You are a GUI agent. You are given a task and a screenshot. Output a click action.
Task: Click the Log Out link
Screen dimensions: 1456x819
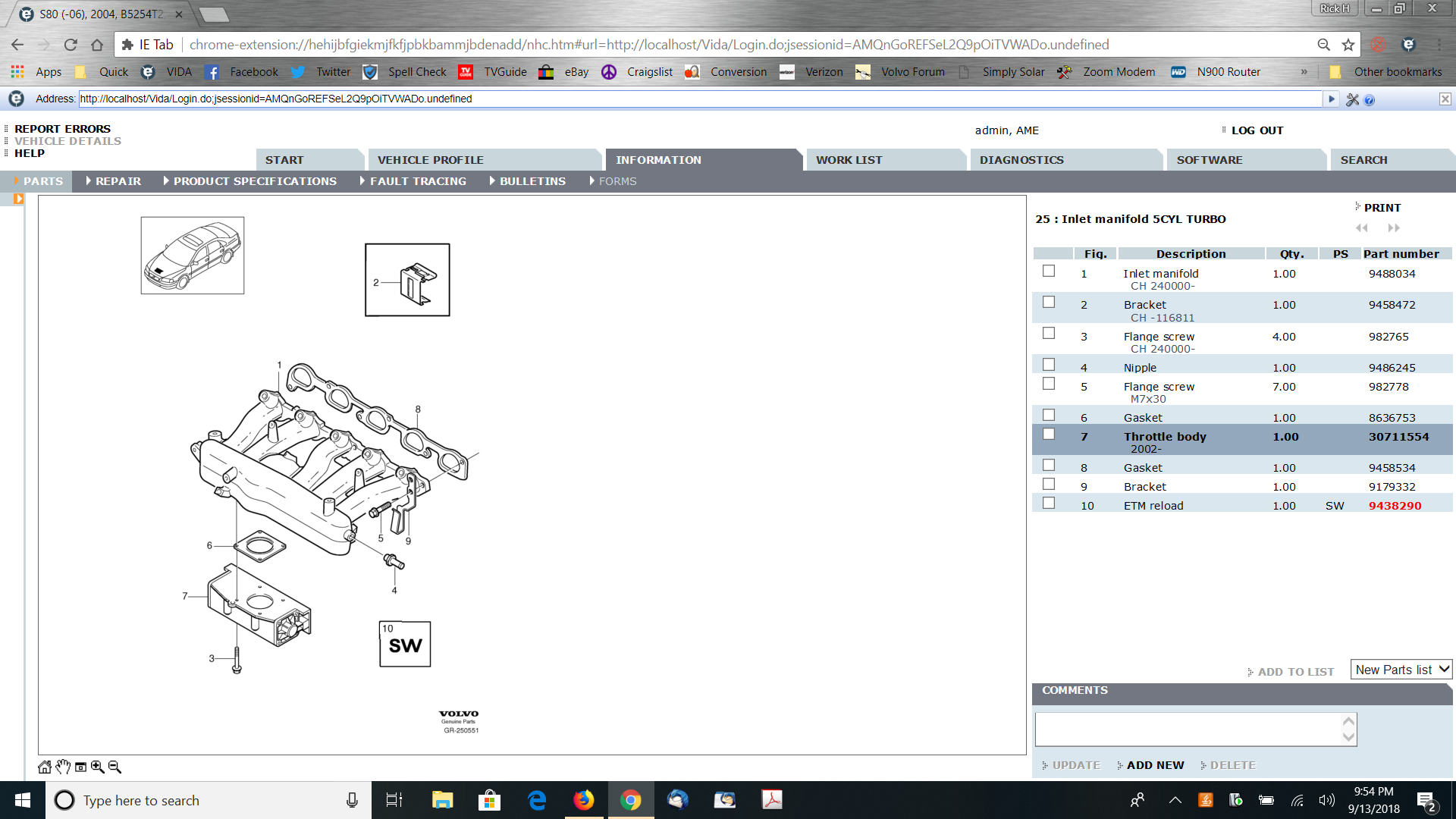pyautogui.click(x=1257, y=130)
